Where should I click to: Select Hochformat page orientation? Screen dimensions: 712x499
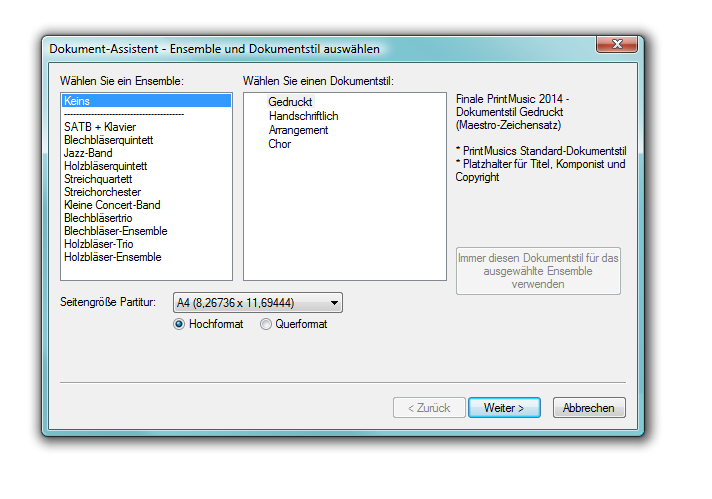pos(180,324)
